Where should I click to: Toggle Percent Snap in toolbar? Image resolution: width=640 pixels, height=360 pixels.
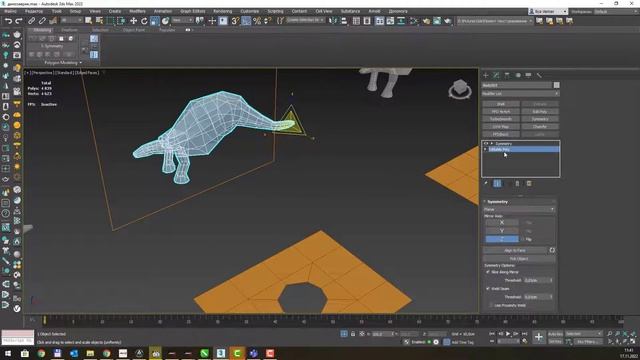point(257,21)
